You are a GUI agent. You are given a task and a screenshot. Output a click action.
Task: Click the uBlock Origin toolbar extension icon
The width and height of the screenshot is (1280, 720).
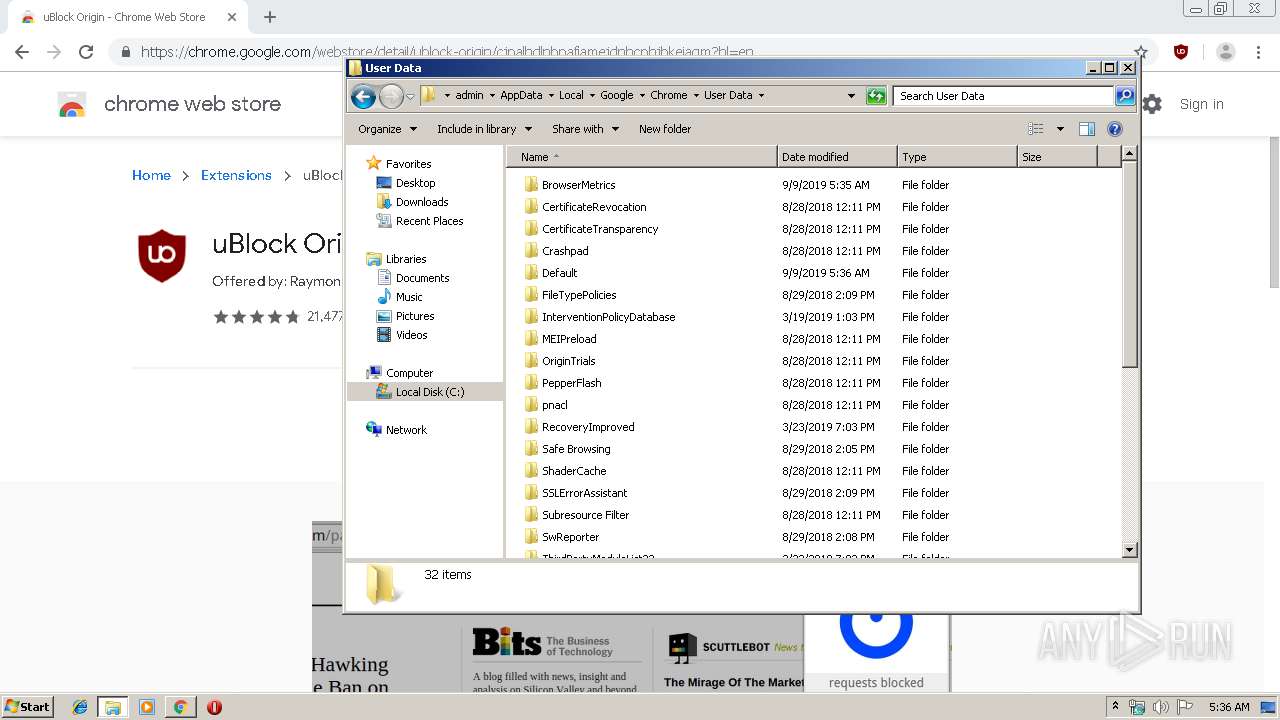1181,52
